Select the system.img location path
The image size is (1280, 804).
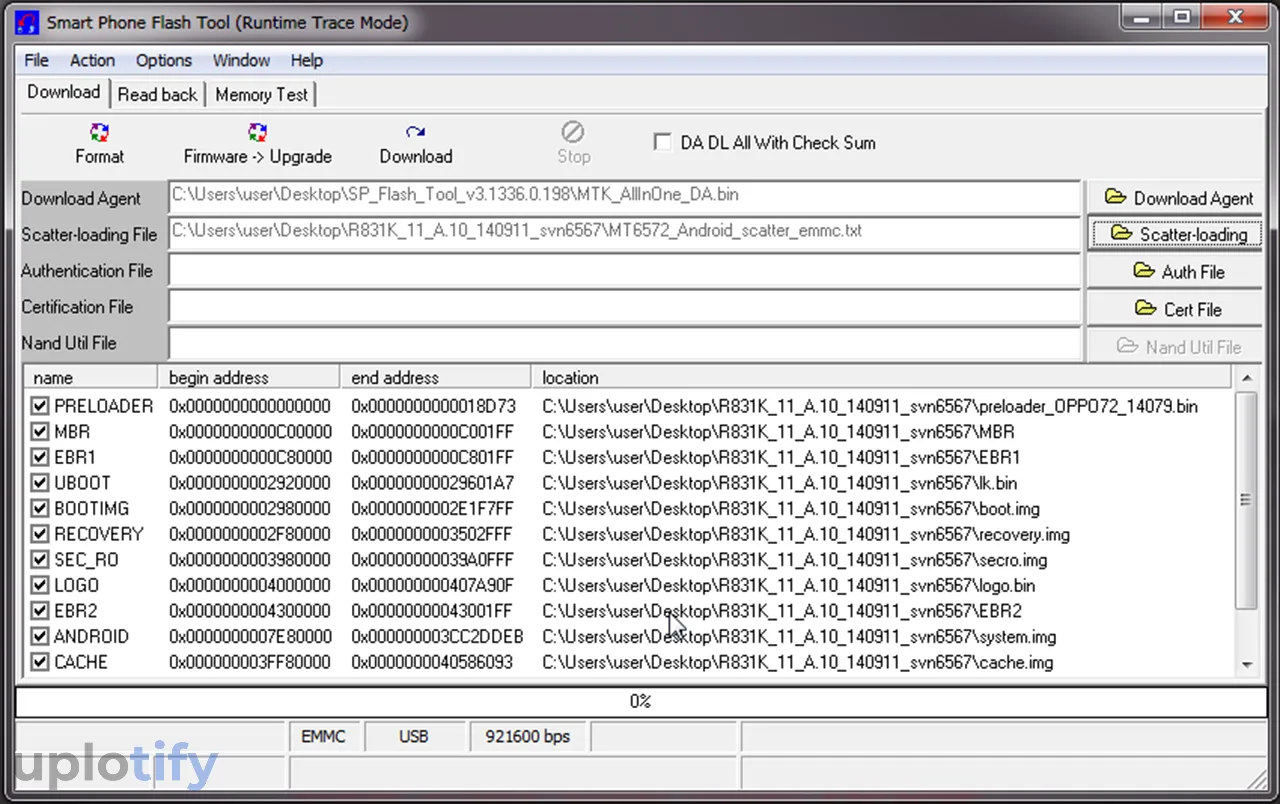799,636
